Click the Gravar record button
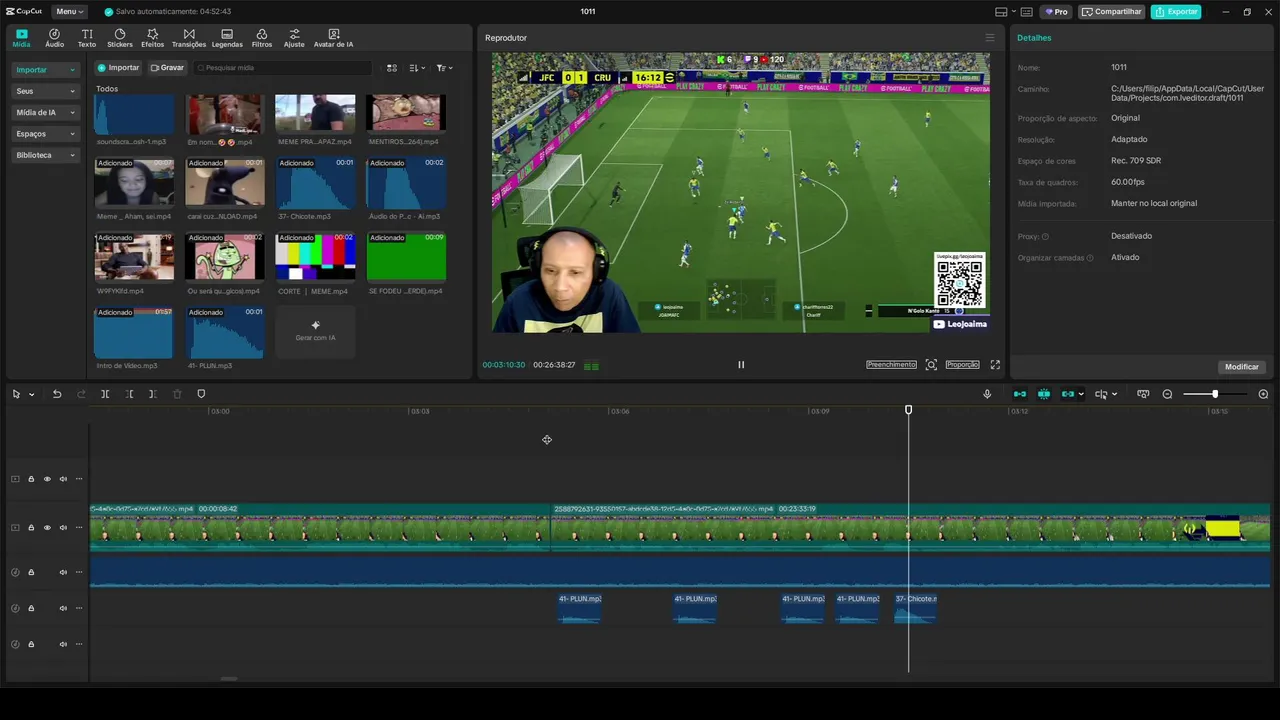 (167, 68)
